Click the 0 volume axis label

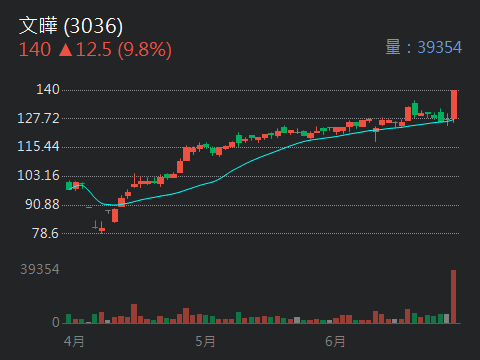[56, 322]
